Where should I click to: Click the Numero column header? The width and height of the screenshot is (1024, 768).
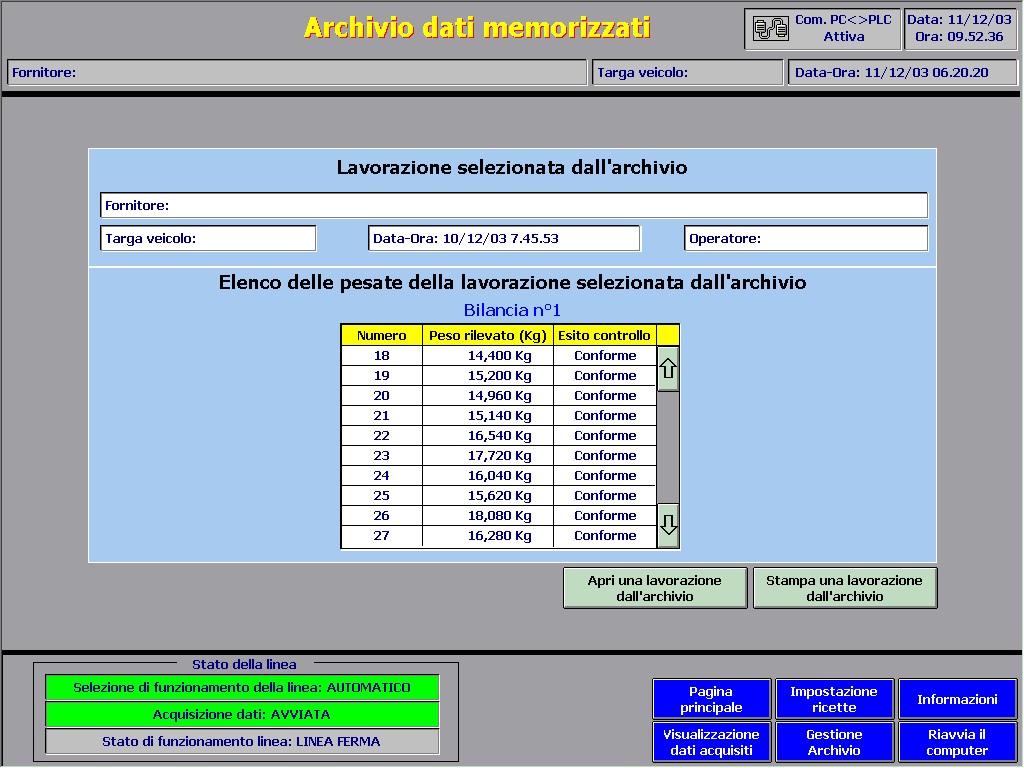point(381,336)
